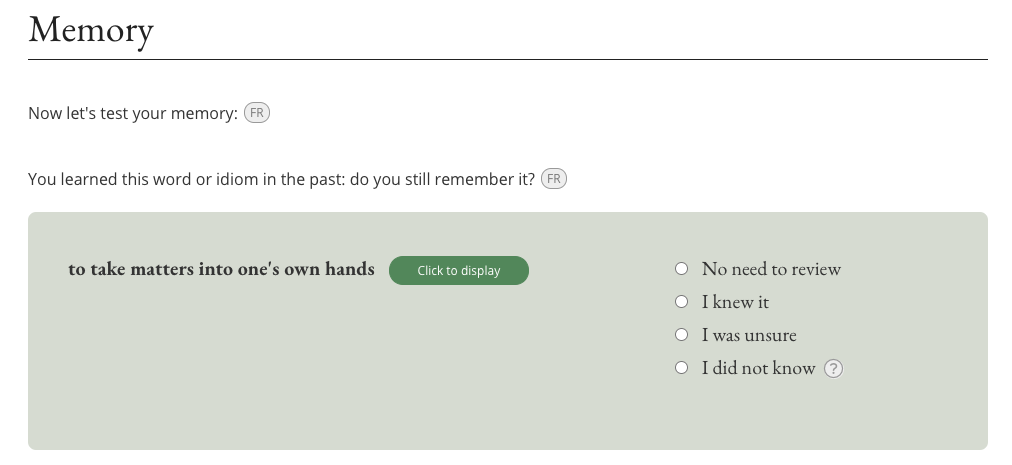The image size is (1012, 465).
Task: Click the "Memory" page heading
Action: pos(91,29)
